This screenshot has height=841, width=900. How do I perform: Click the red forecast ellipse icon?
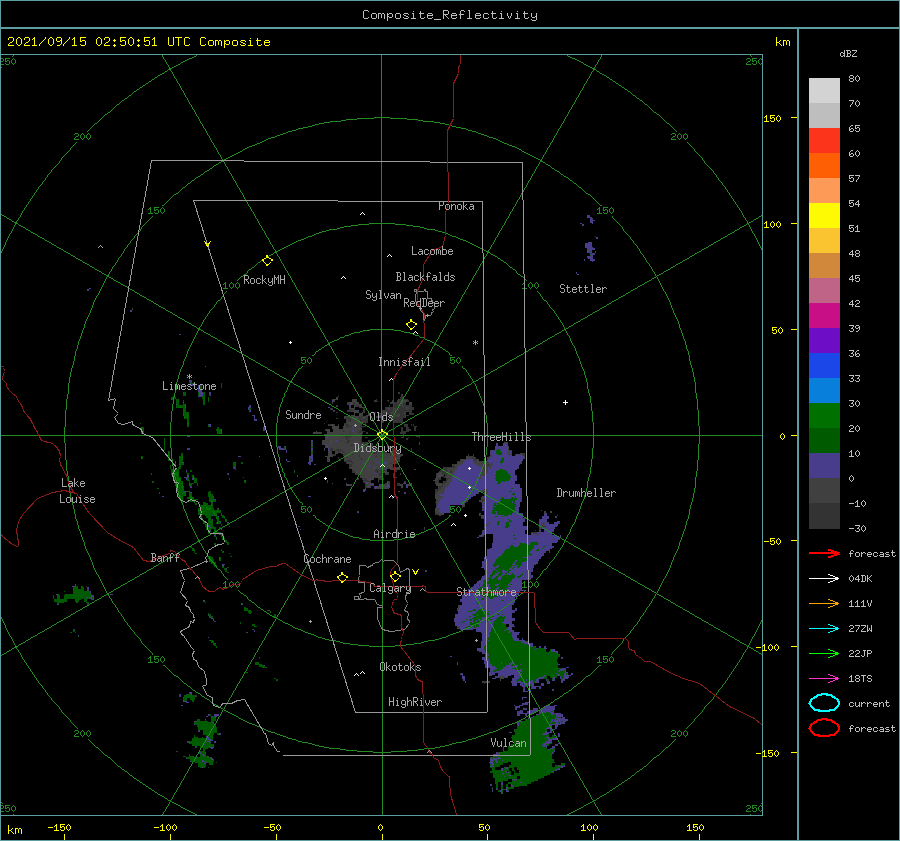click(x=824, y=728)
